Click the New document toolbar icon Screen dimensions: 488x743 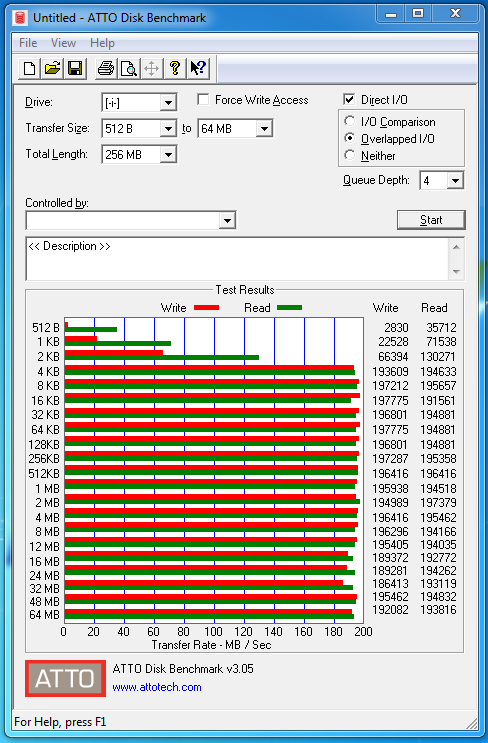(29, 69)
